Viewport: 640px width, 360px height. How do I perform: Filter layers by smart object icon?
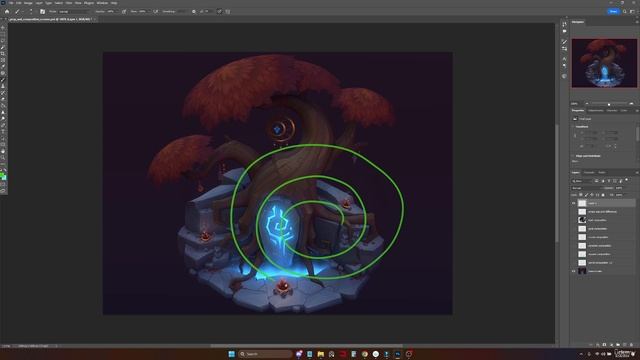[x=620, y=180]
